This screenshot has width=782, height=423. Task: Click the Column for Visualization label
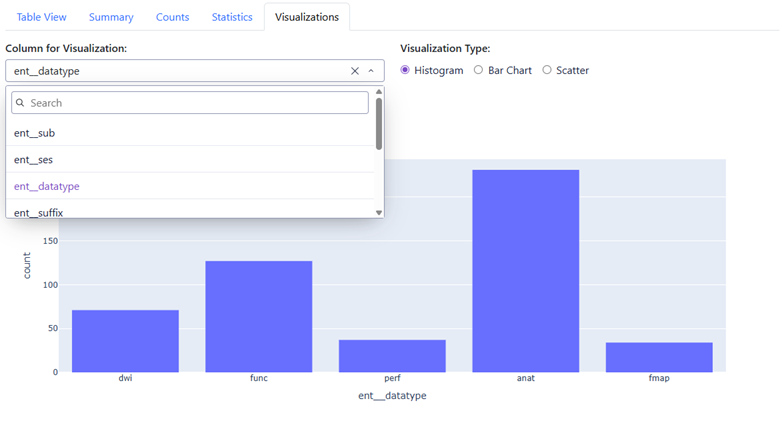coord(66,48)
